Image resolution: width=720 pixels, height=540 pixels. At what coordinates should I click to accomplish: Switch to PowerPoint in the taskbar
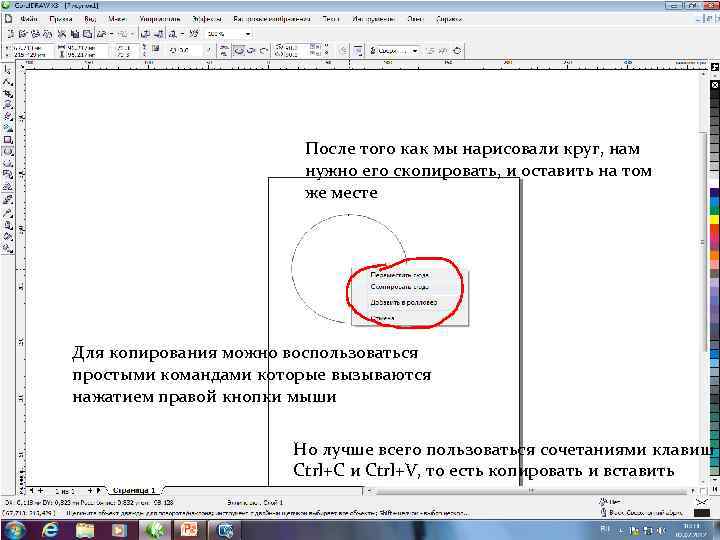coord(188,530)
